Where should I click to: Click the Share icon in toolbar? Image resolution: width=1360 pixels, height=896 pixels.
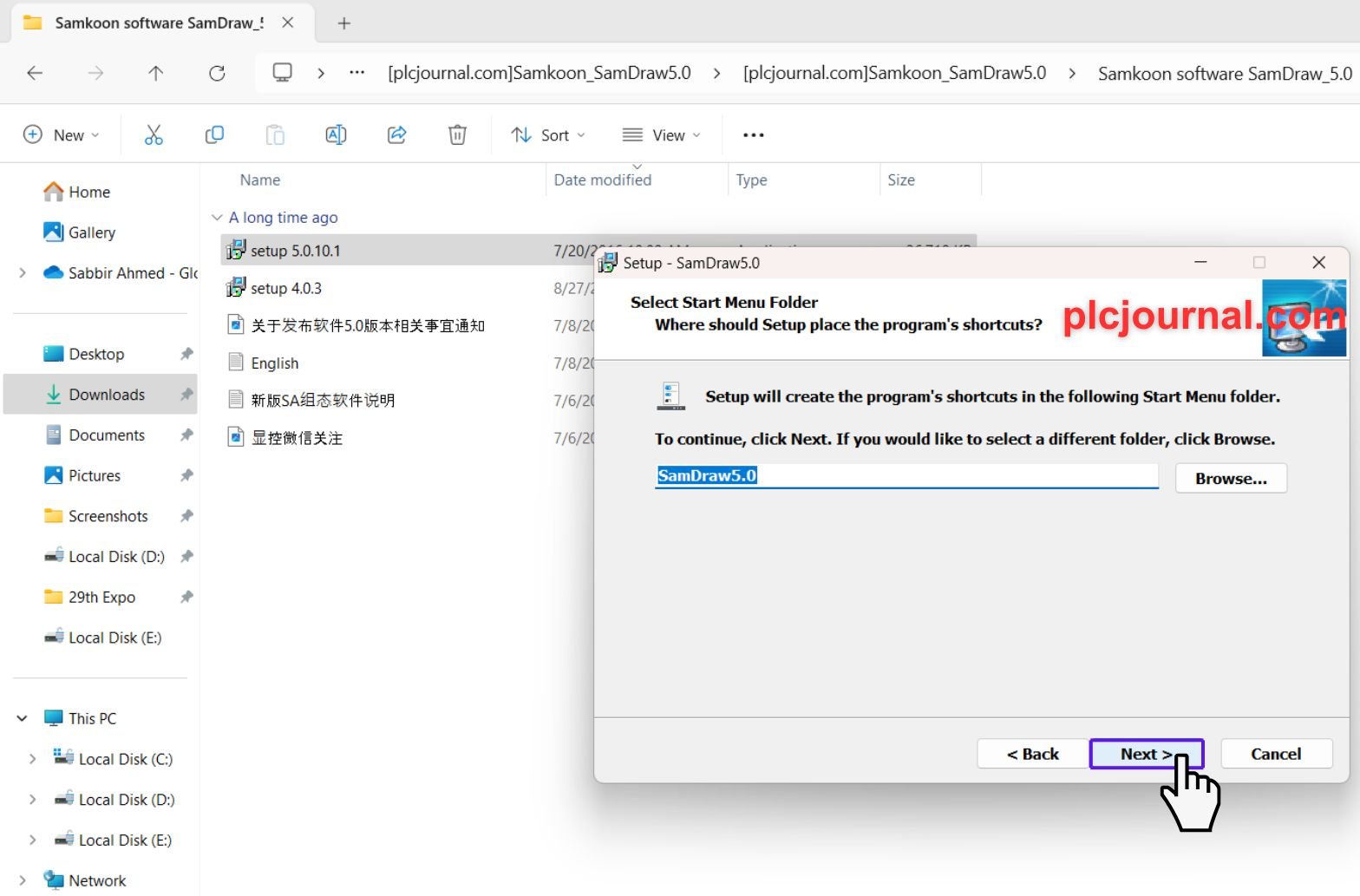pyautogui.click(x=396, y=134)
